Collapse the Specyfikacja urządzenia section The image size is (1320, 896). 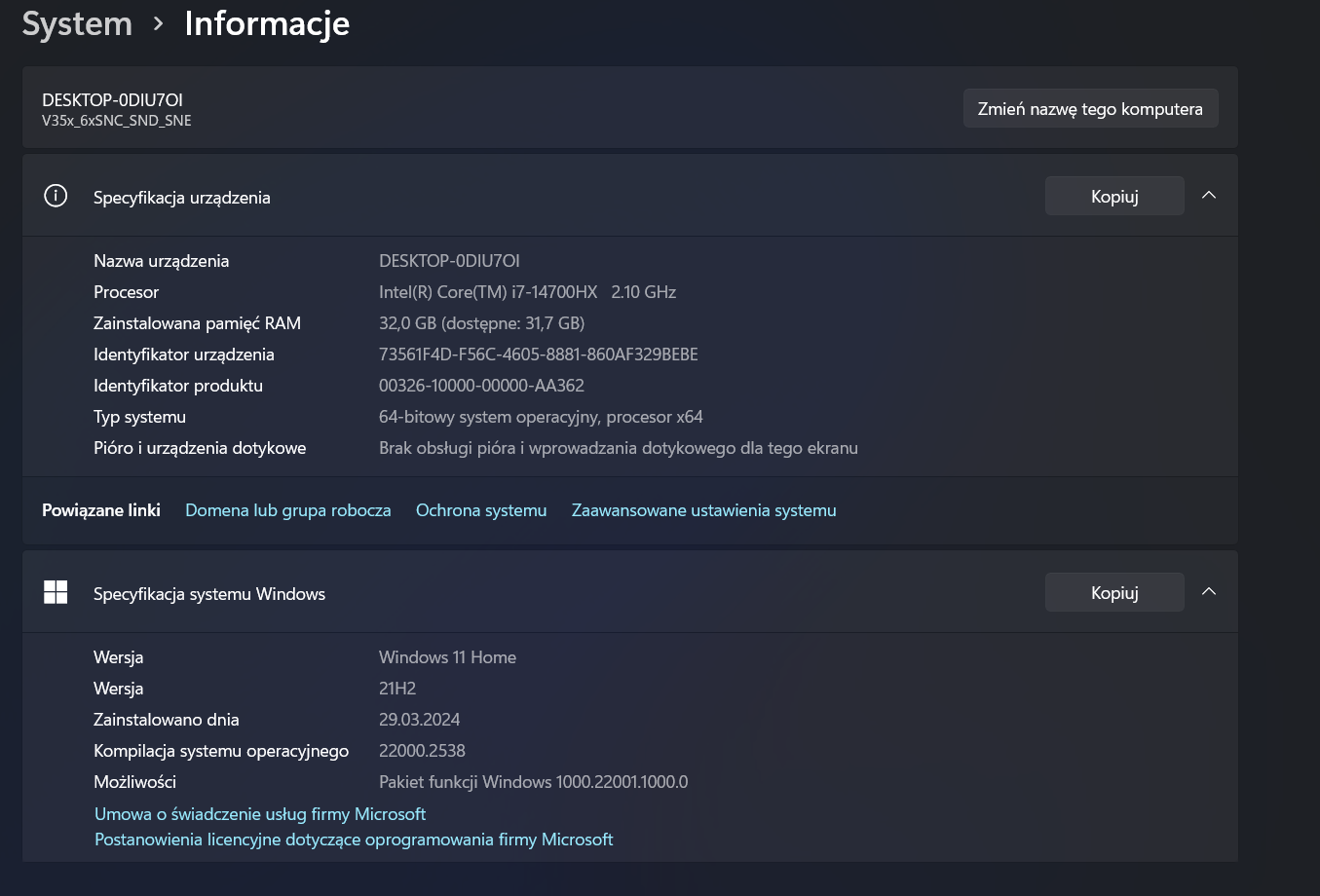(1209, 196)
